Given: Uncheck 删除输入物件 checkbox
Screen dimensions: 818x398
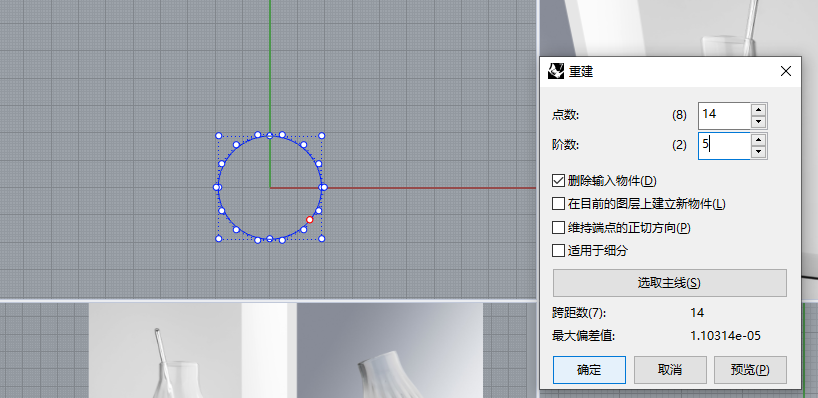Looking at the screenshot, I should (558, 180).
